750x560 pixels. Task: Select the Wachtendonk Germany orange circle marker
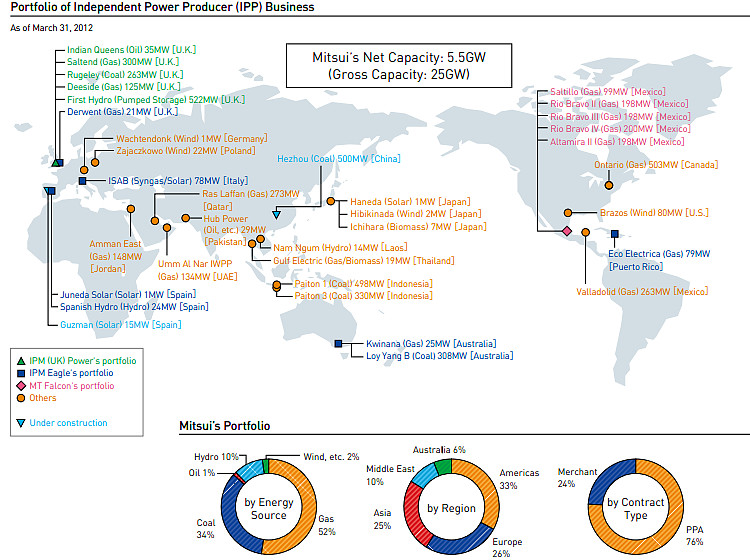coord(84,170)
